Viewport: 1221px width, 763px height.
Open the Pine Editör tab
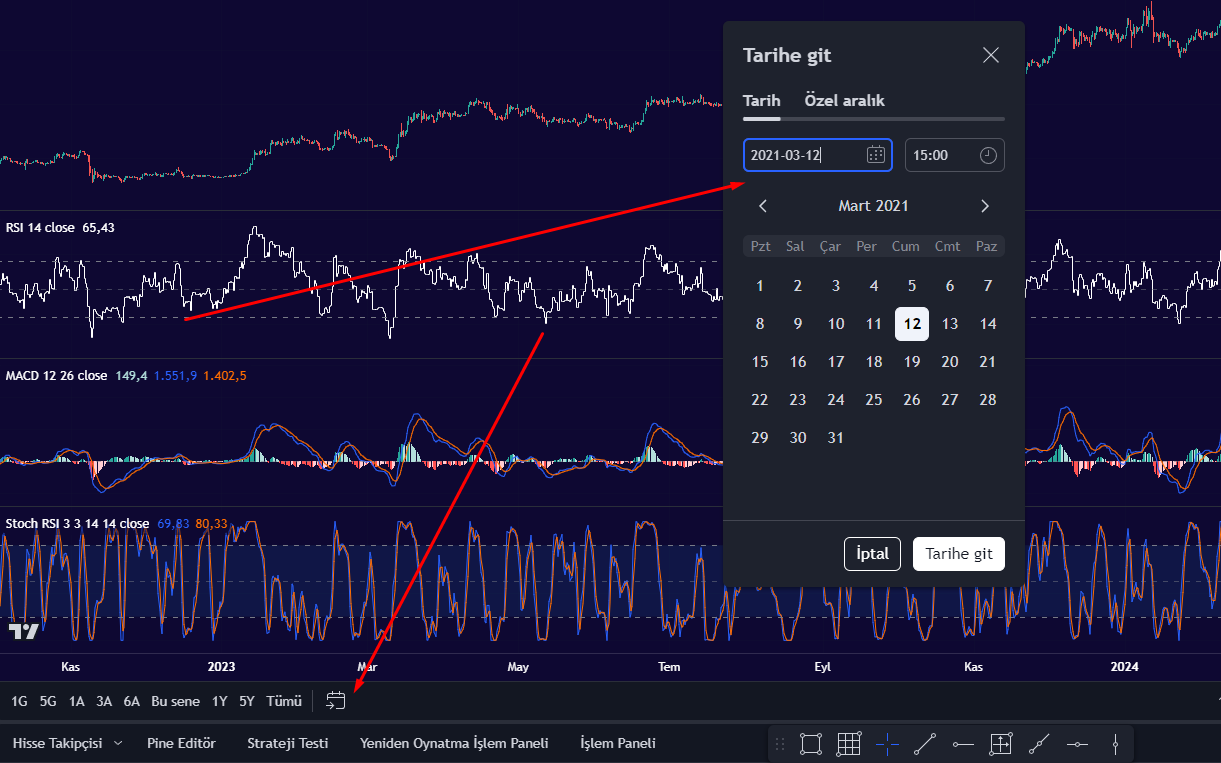tap(181, 743)
